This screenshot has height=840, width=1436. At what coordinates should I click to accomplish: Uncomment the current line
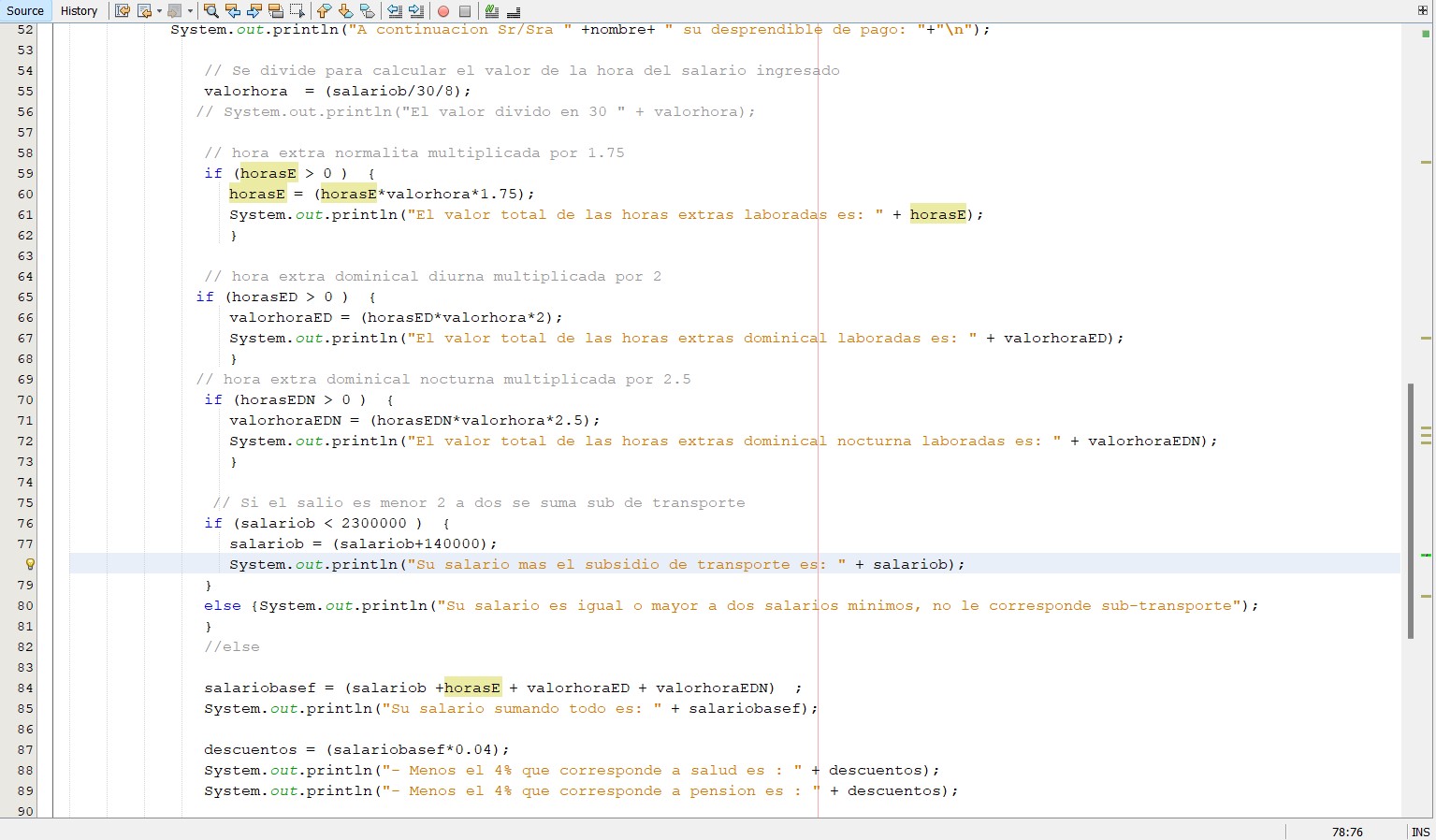[x=514, y=11]
